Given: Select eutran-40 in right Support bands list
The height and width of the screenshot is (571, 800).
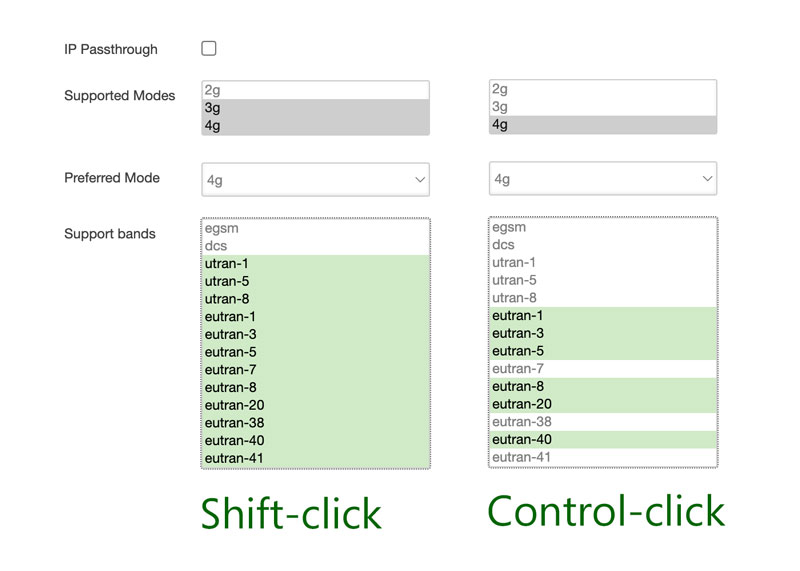Looking at the screenshot, I should (x=603, y=439).
